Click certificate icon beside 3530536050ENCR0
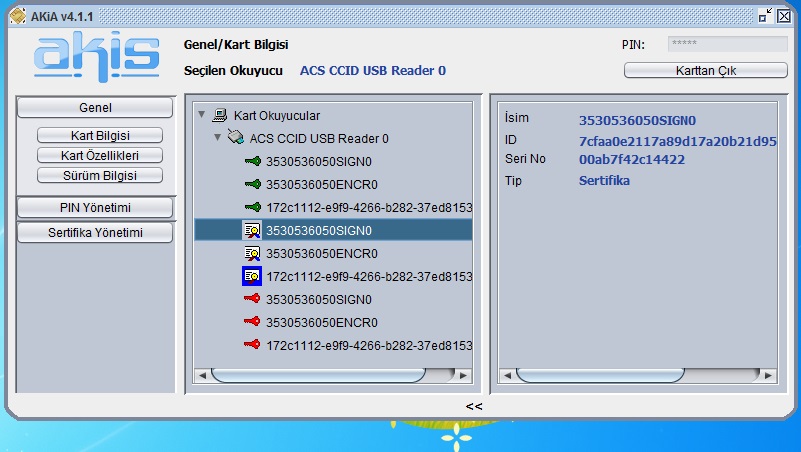This screenshot has height=452, width=801. [x=252, y=253]
